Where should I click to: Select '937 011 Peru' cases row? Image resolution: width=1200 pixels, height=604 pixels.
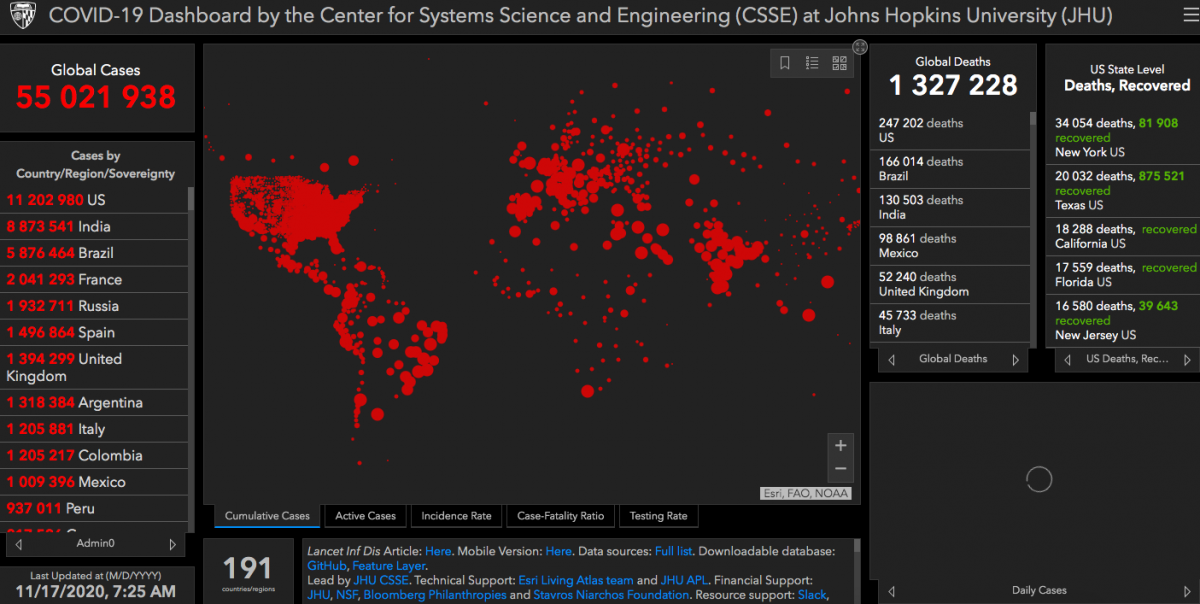point(94,508)
